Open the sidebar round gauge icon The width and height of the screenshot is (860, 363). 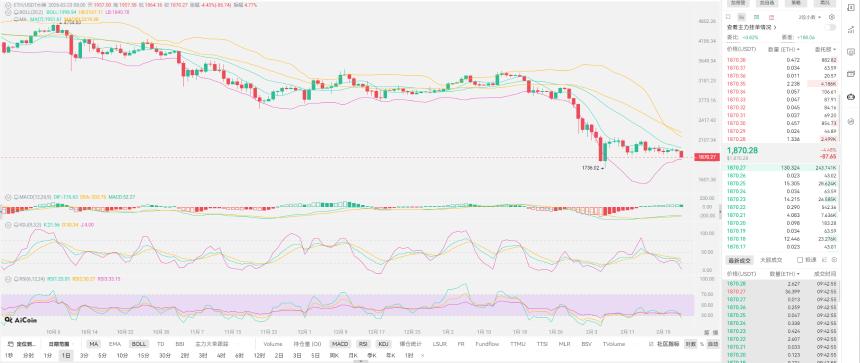[x=851, y=121]
